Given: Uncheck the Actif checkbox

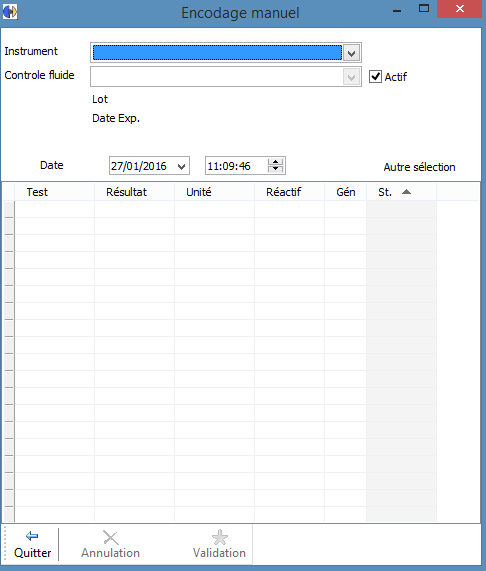Looking at the screenshot, I should (375, 77).
